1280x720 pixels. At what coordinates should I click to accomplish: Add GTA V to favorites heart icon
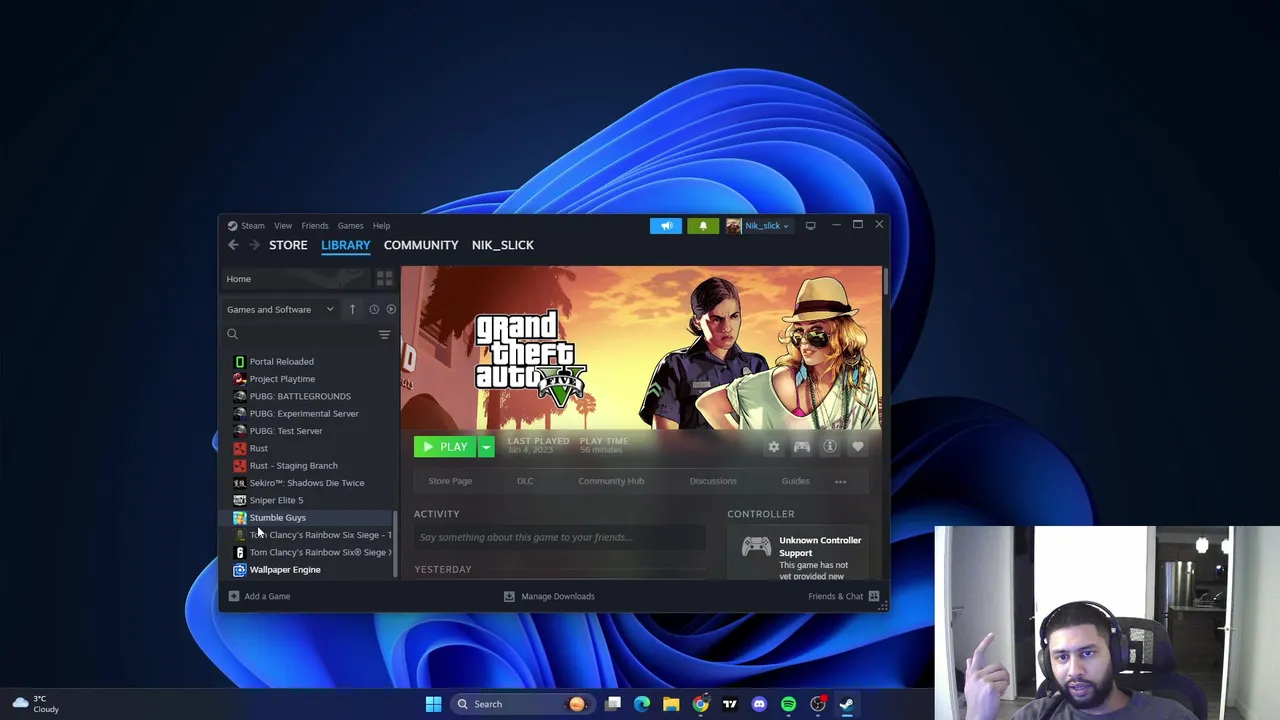coord(858,447)
